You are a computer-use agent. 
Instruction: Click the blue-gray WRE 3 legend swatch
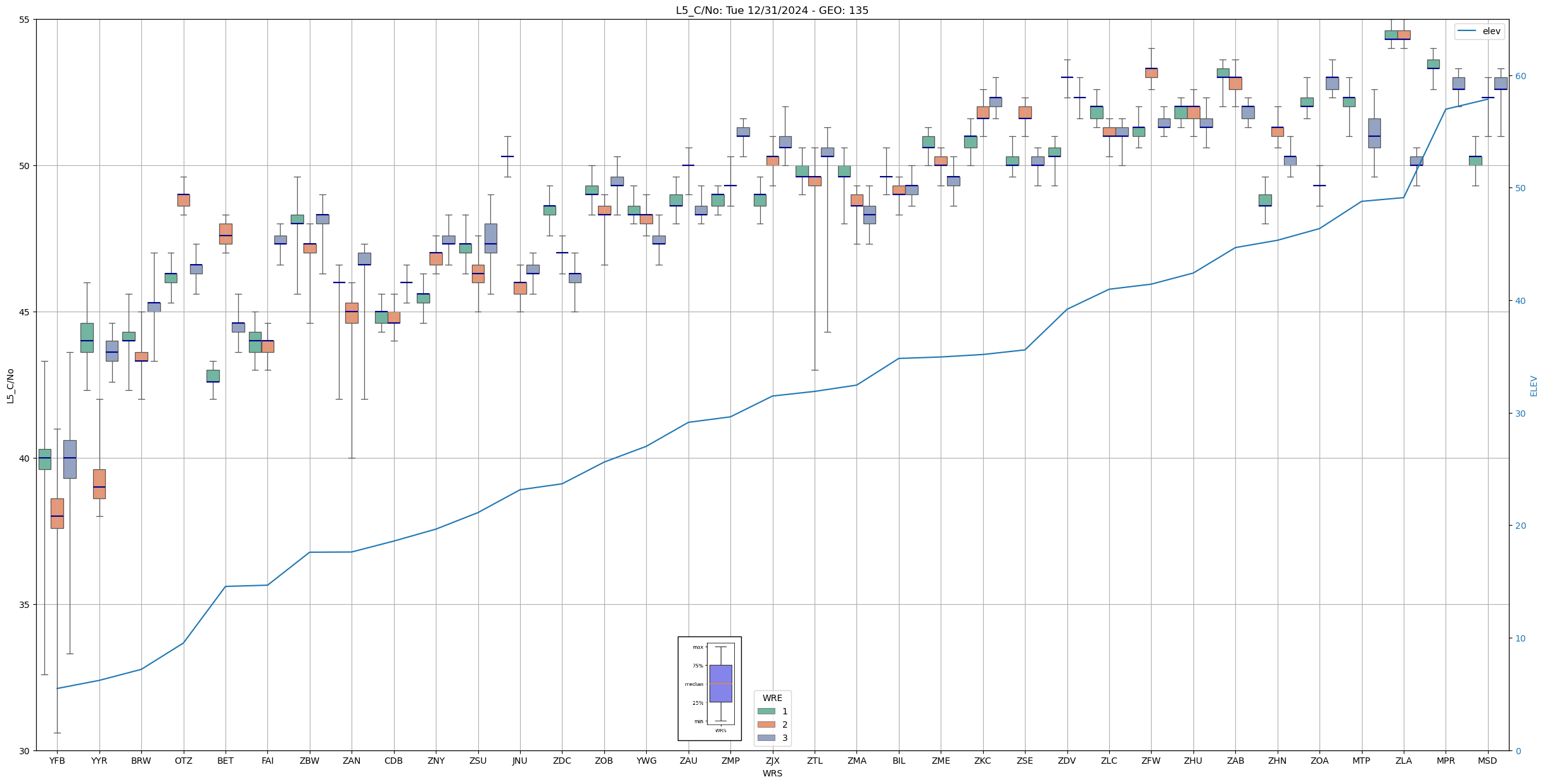click(x=766, y=738)
